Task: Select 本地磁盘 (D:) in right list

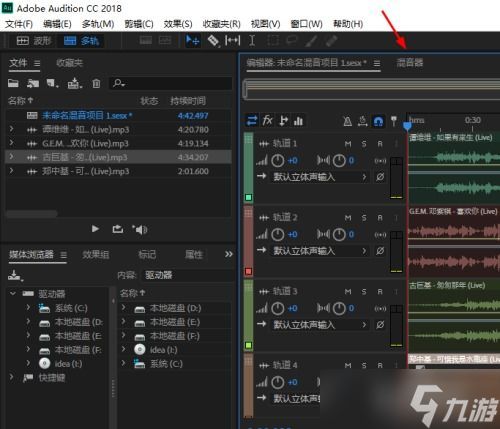Action: [175, 308]
